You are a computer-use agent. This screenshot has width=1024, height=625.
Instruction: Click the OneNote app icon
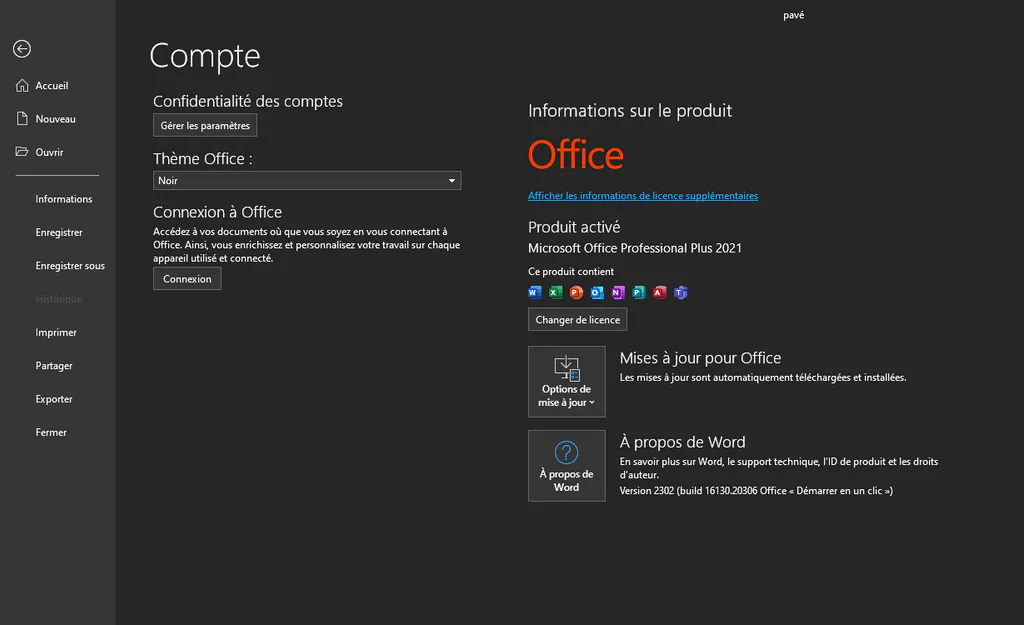click(x=618, y=293)
